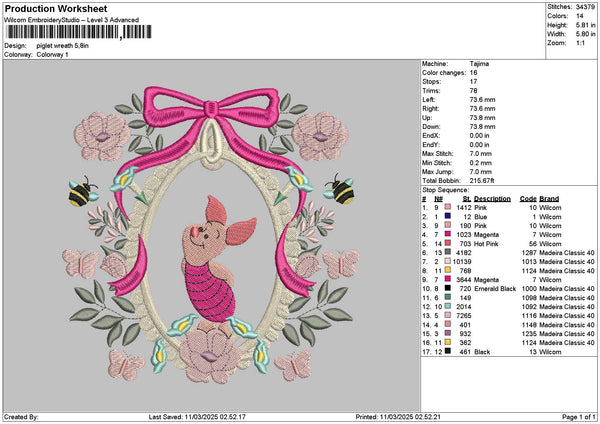
Task: Click 'Wilcom EmbroideryStudio – Level 3 Advanced' text
Action: pos(72,20)
